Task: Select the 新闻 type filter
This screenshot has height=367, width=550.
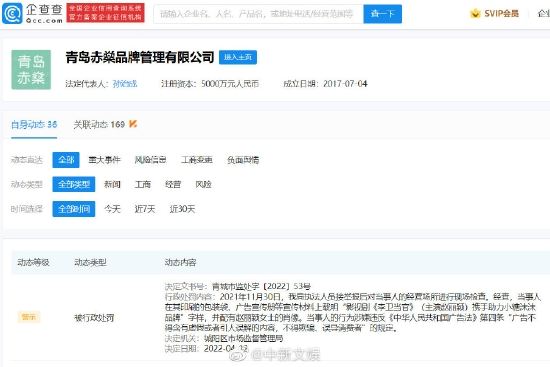Action: tap(112, 184)
